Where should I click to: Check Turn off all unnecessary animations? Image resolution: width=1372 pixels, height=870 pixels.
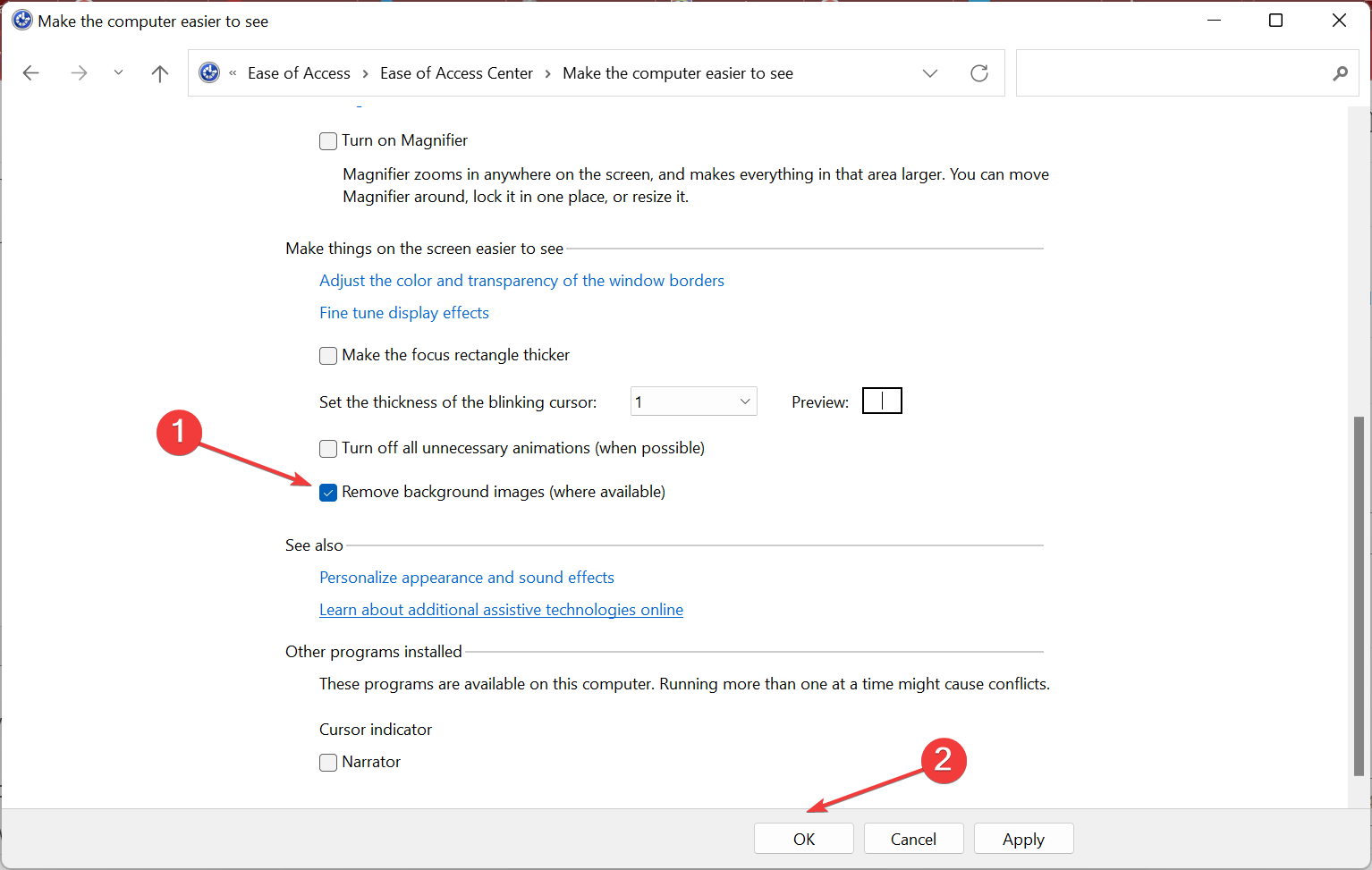[x=328, y=449]
